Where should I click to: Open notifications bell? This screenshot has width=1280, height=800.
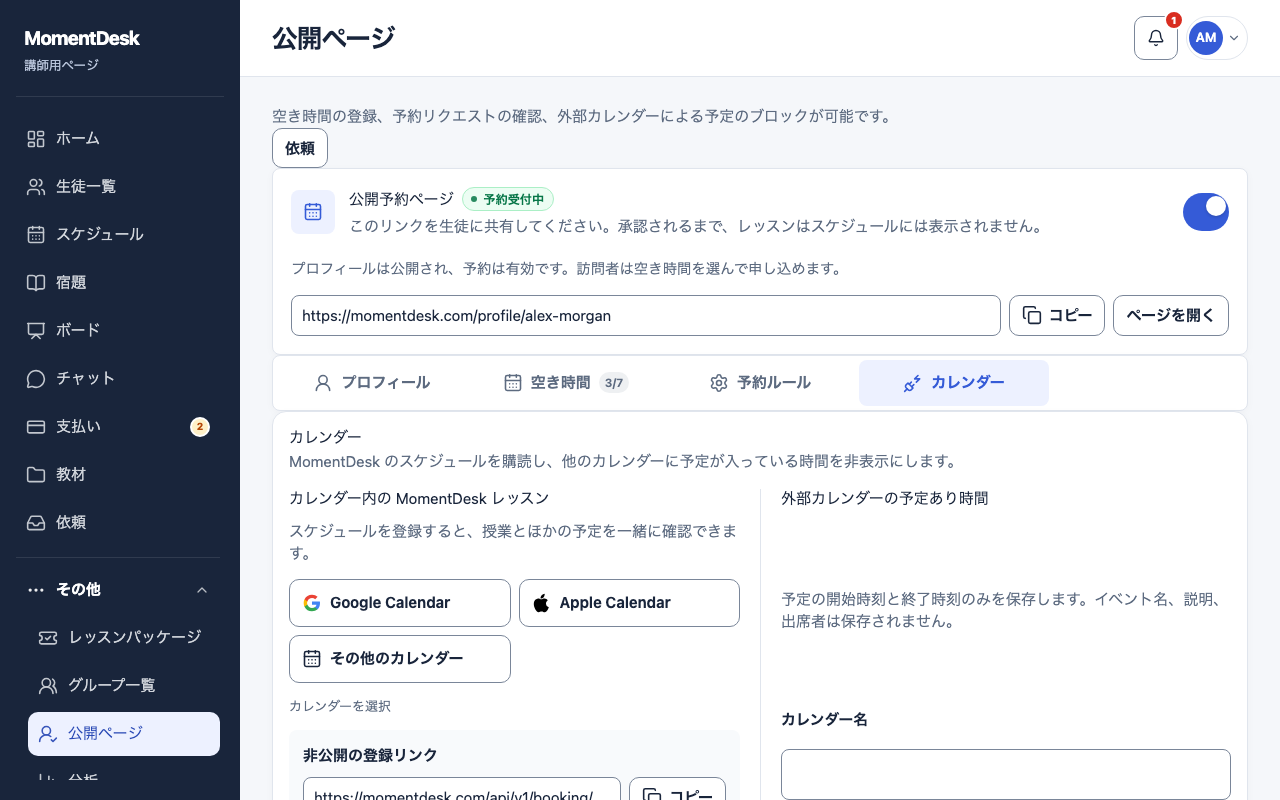coord(1156,38)
